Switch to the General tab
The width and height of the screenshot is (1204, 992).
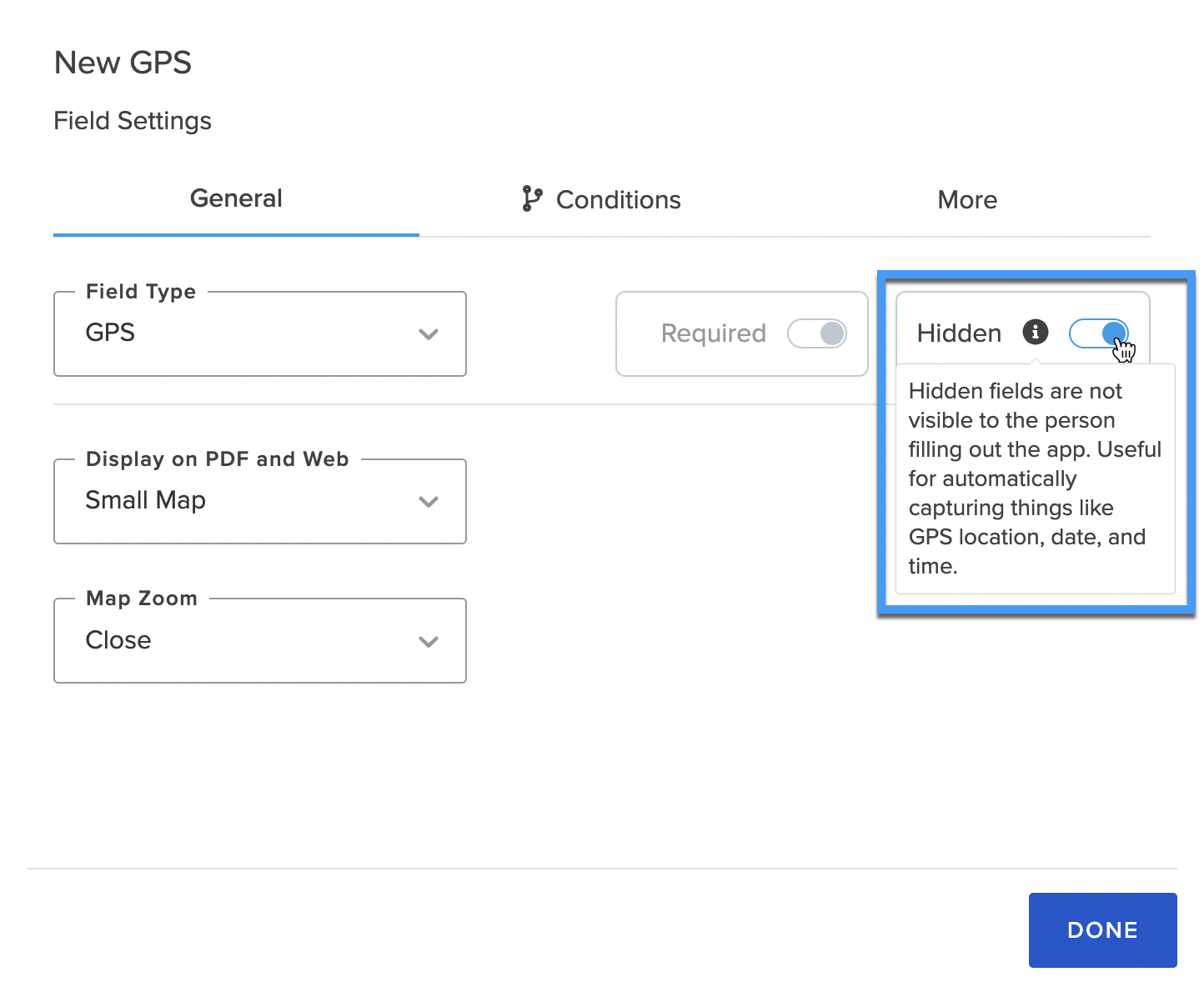coord(236,198)
